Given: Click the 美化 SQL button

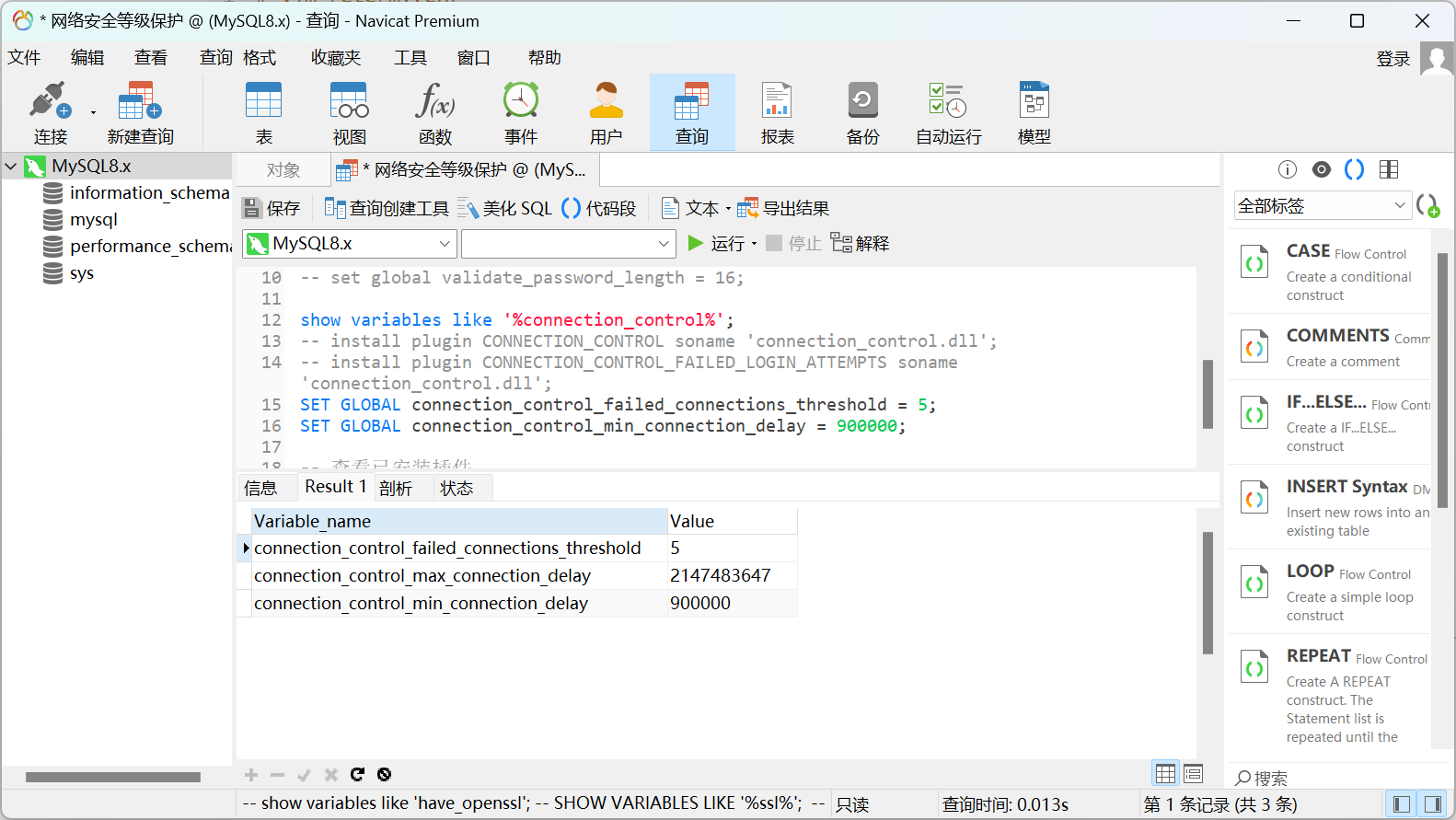Looking at the screenshot, I should pos(506,209).
